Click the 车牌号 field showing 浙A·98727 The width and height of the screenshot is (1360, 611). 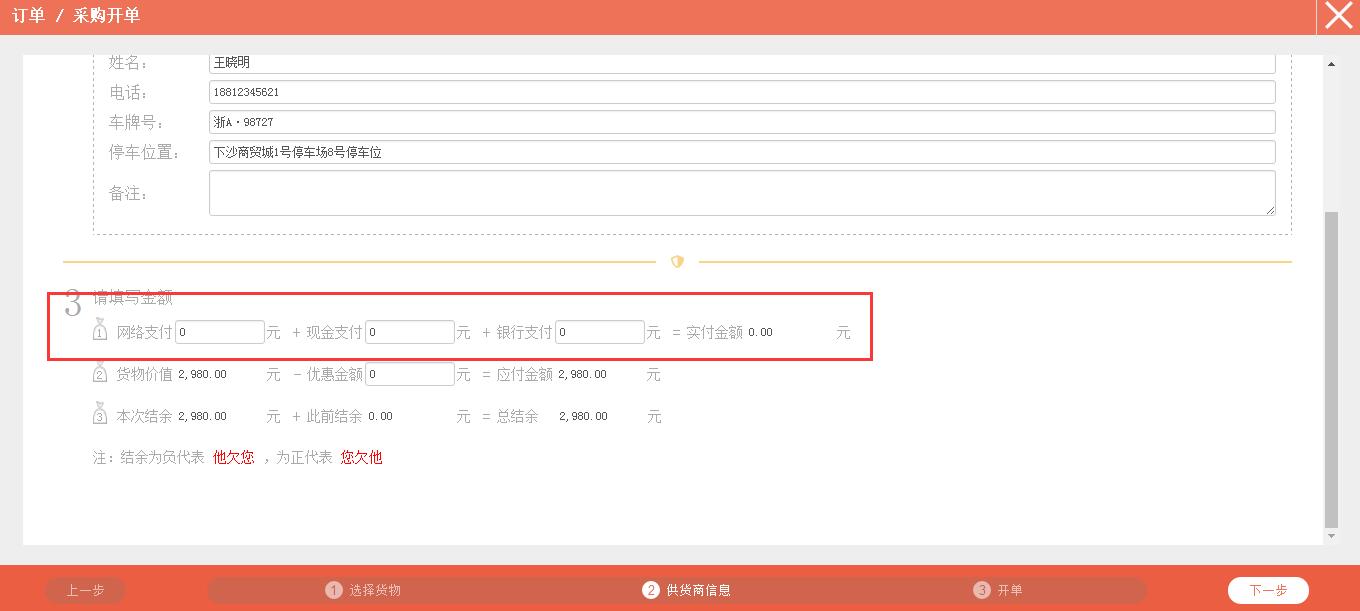click(741, 122)
